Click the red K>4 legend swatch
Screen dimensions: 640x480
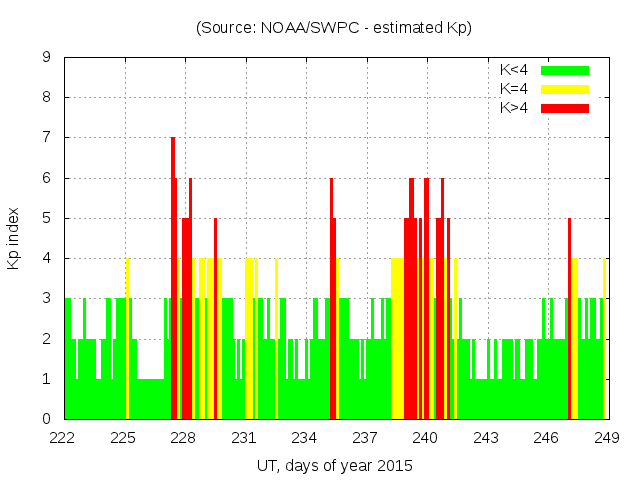(565, 107)
